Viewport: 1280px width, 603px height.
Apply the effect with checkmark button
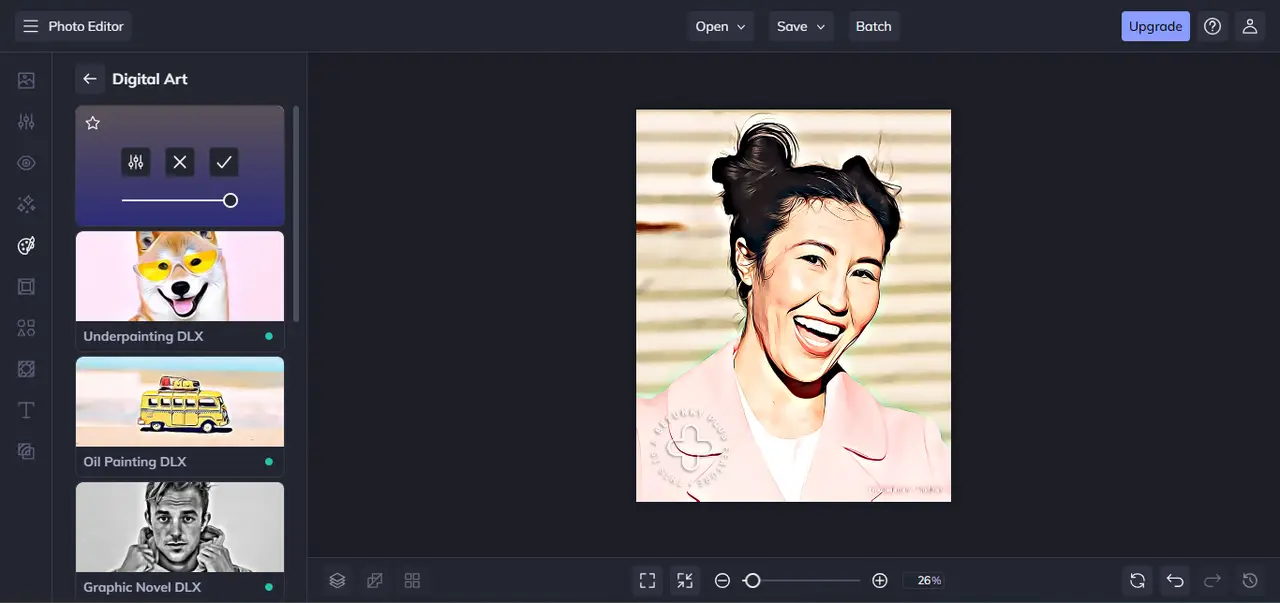224,162
